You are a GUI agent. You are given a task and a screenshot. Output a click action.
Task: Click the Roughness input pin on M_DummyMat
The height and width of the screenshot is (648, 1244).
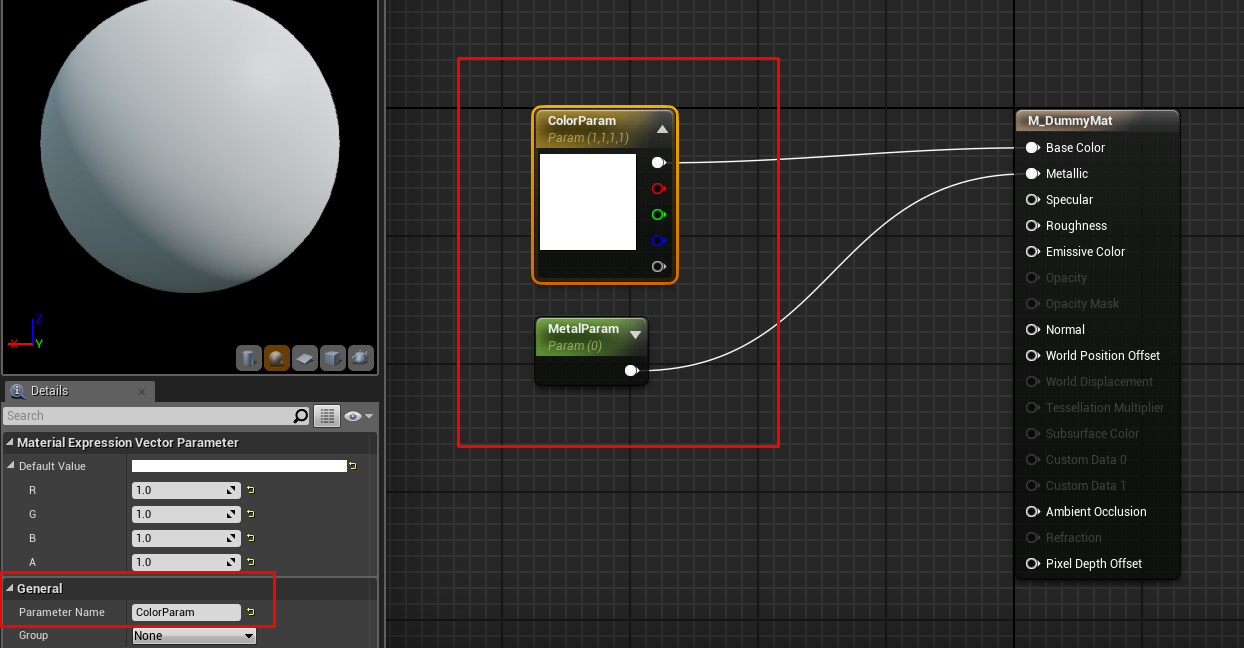click(x=1032, y=226)
